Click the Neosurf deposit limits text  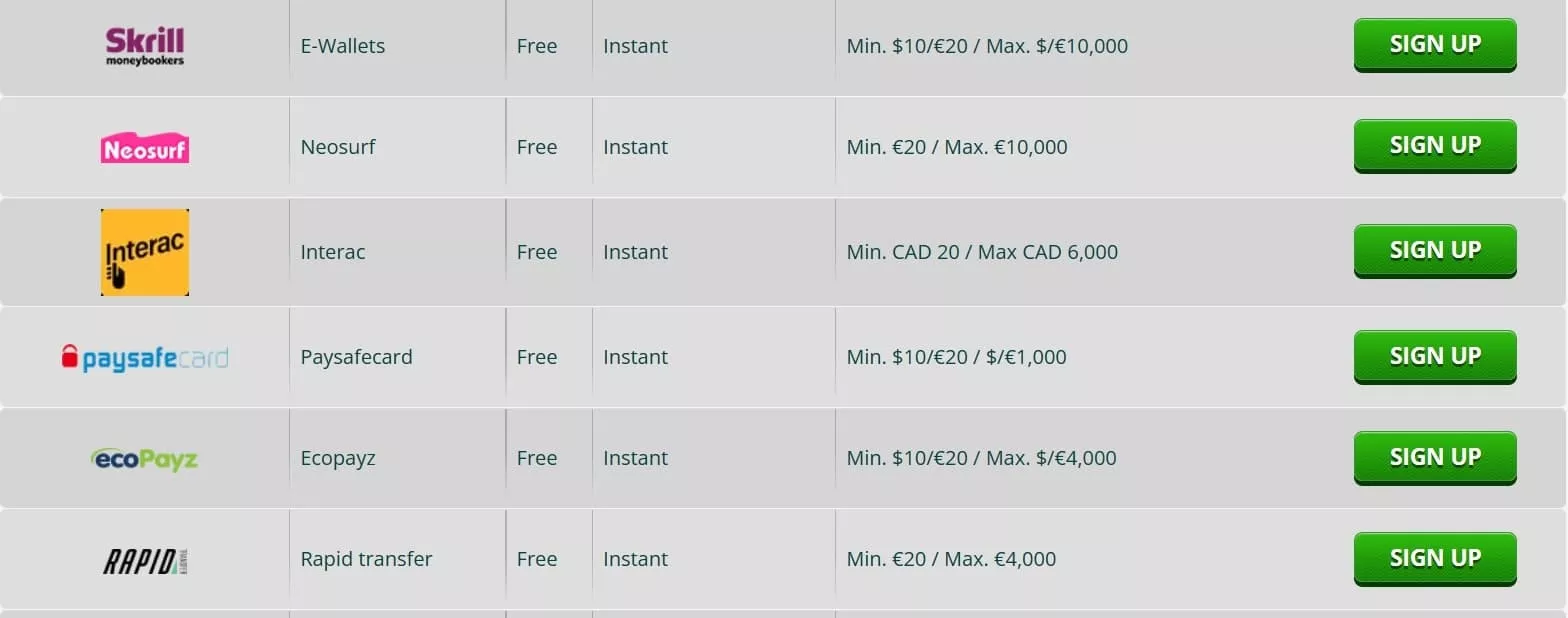point(957,147)
